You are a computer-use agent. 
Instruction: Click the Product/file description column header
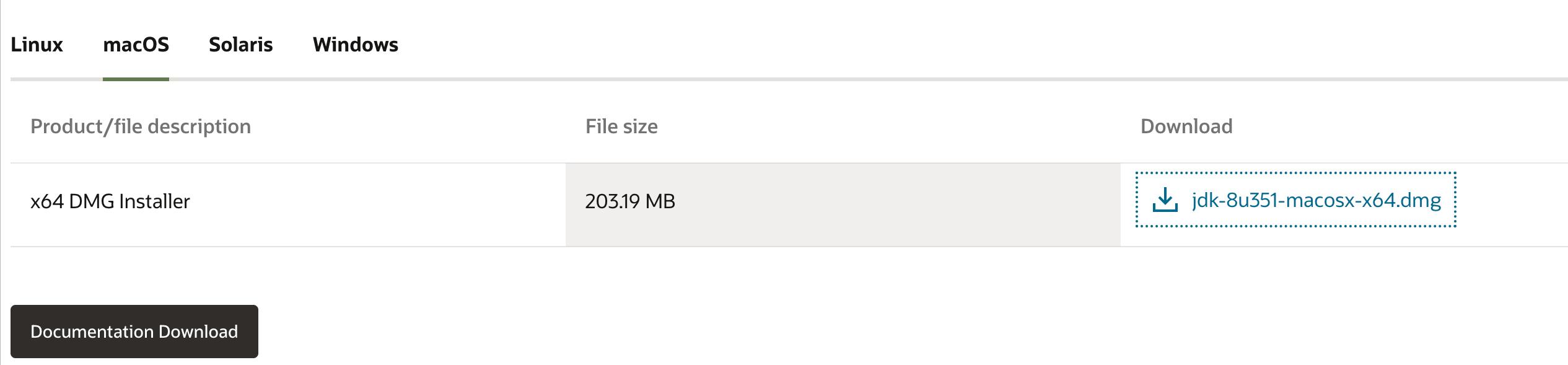tap(141, 126)
